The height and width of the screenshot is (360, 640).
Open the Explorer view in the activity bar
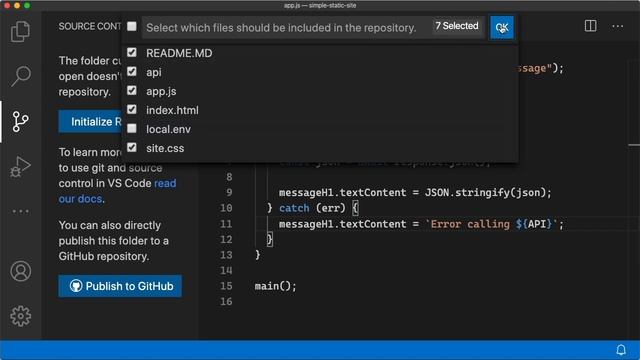20,31
